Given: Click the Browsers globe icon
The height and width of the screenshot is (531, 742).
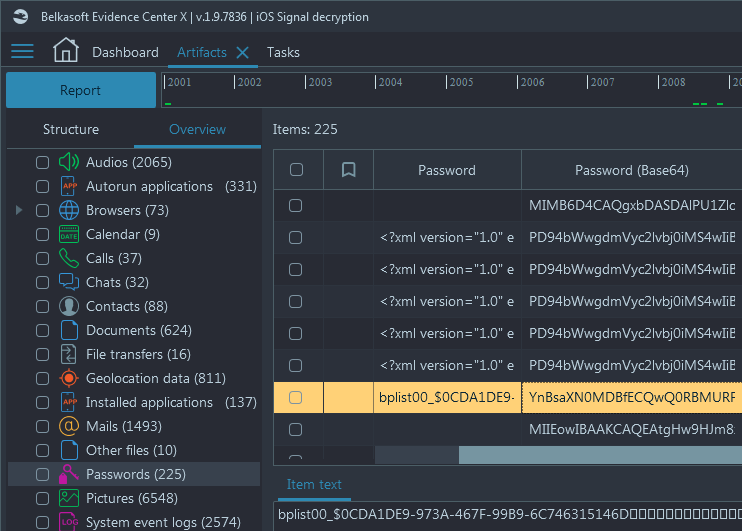Looking at the screenshot, I should tap(69, 210).
